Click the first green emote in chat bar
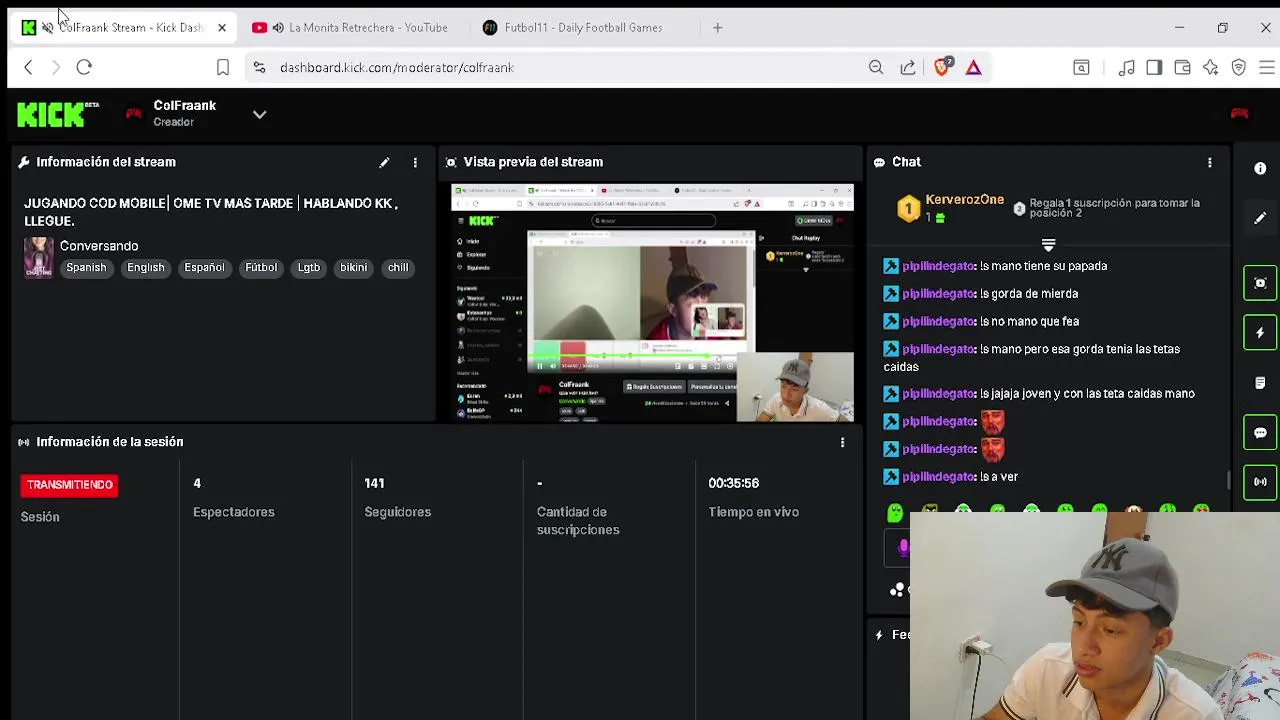Image resolution: width=1280 pixels, height=720 pixels. pyautogui.click(x=895, y=513)
